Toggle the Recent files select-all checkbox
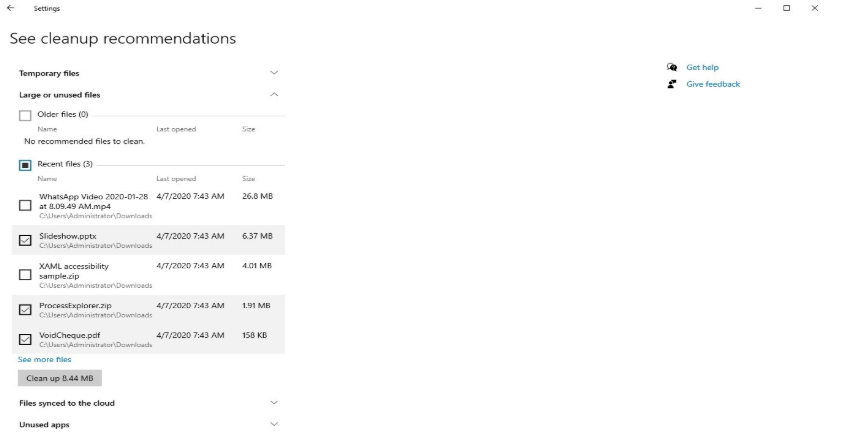 (x=25, y=165)
